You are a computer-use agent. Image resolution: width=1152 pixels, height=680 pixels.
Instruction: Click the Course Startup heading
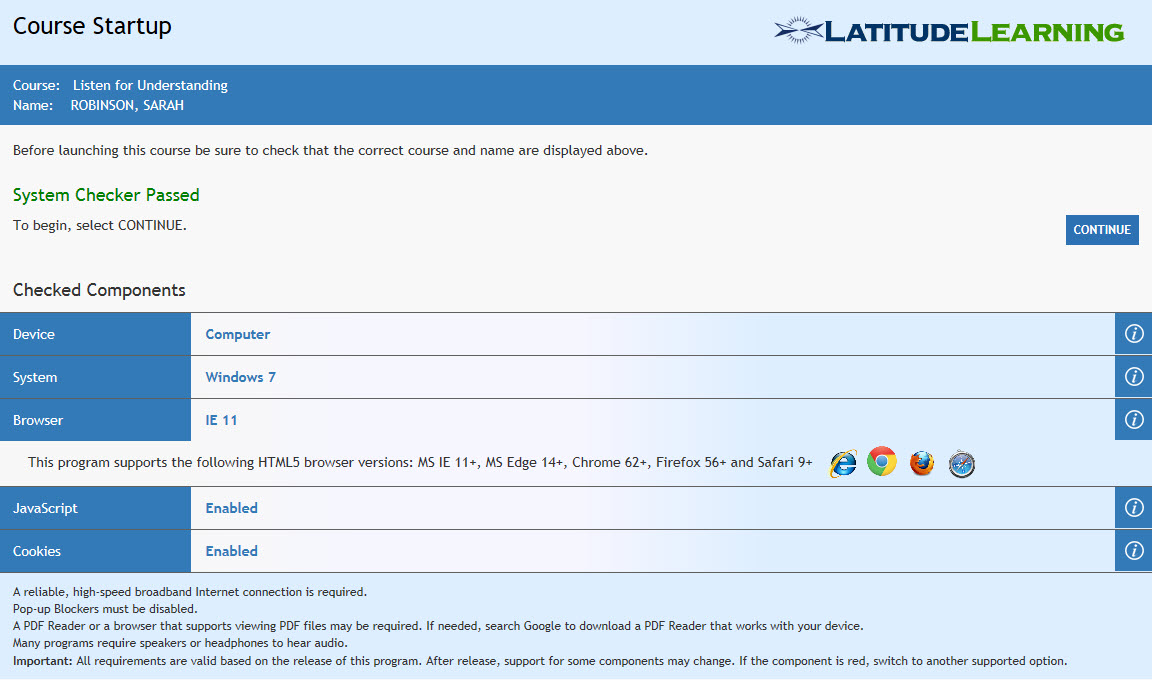coord(92,26)
